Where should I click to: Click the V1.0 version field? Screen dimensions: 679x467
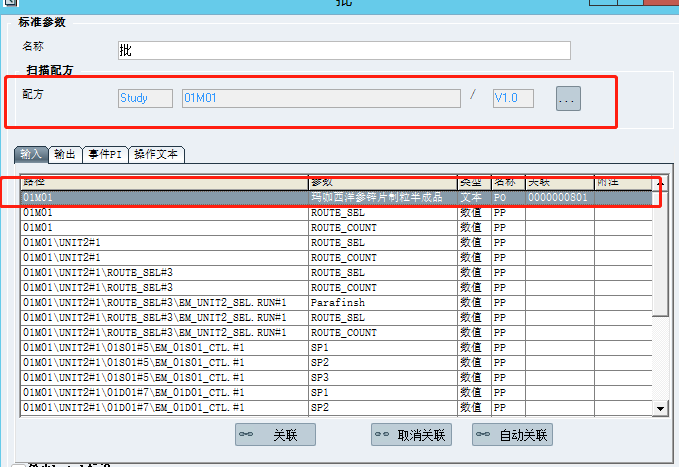513,98
